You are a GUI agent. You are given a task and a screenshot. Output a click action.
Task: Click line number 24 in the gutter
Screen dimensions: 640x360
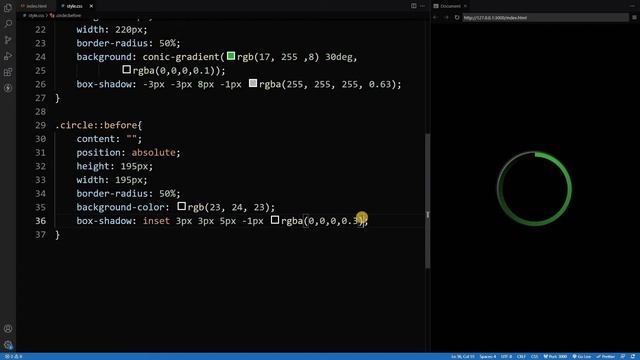click(40, 57)
